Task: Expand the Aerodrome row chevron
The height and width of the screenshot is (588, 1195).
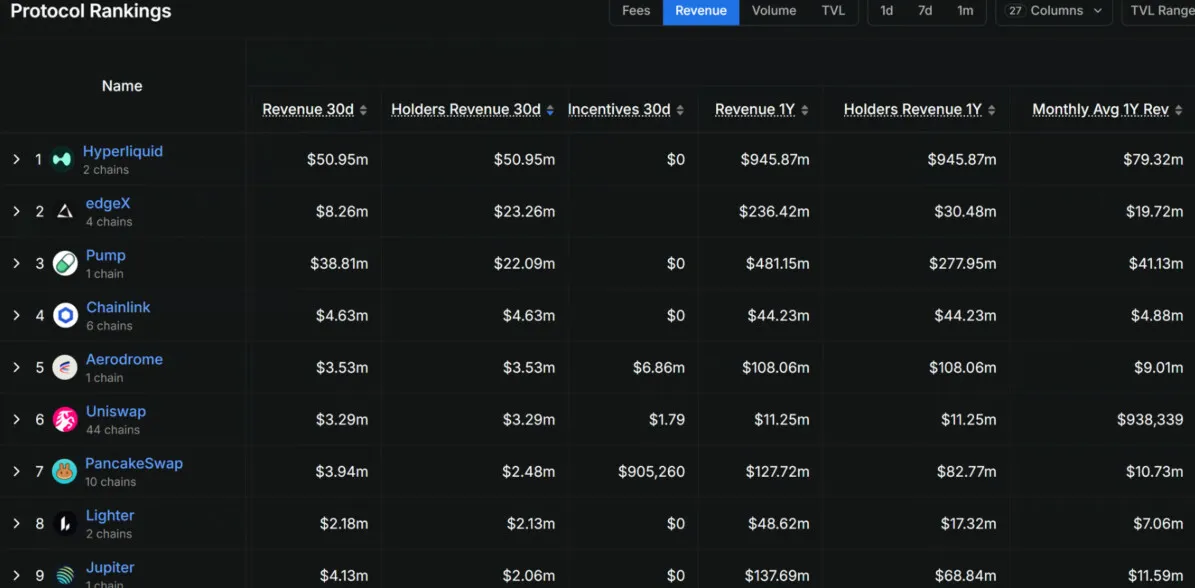Action: [16, 367]
